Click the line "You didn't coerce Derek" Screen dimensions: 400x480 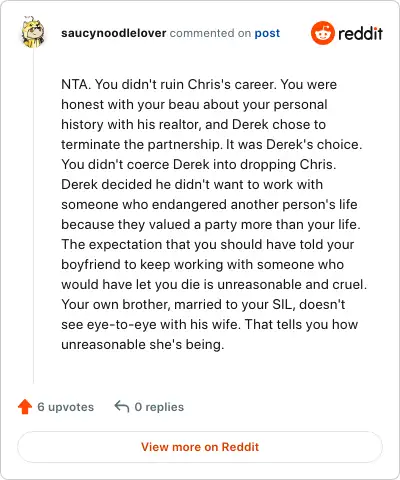pos(199,165)
